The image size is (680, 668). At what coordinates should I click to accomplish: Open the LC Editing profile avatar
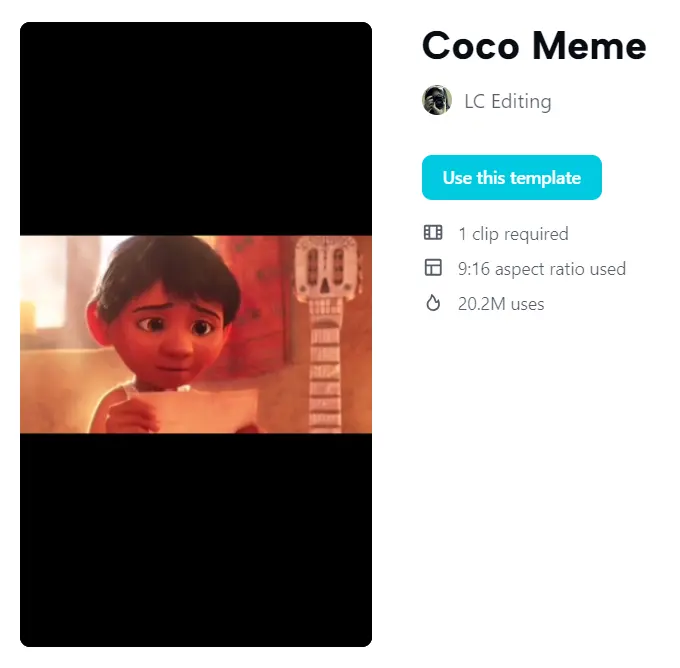pyautogui.click(x=437, y=100)
